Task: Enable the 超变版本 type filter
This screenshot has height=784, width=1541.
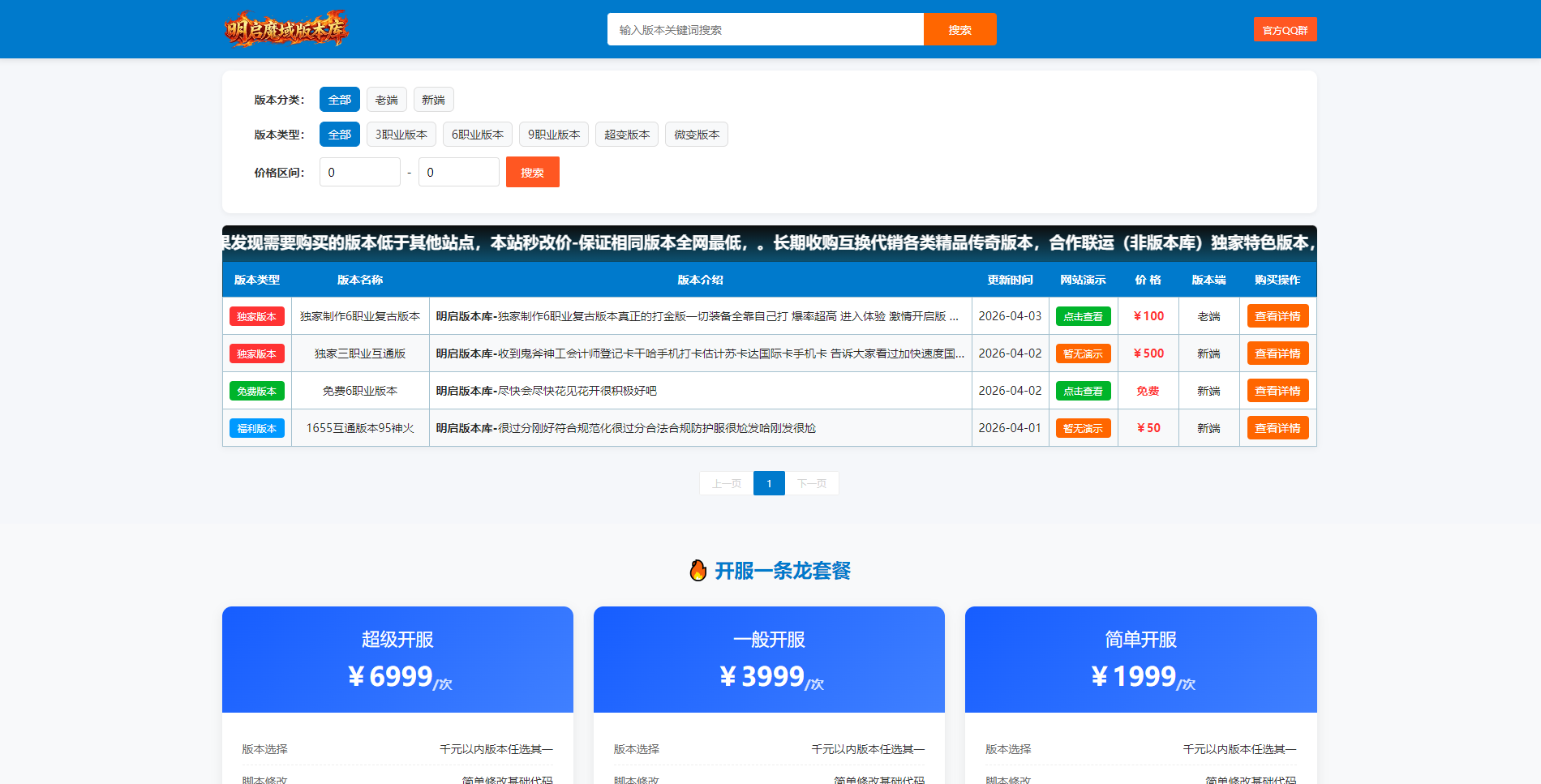Action: (626, 134)
